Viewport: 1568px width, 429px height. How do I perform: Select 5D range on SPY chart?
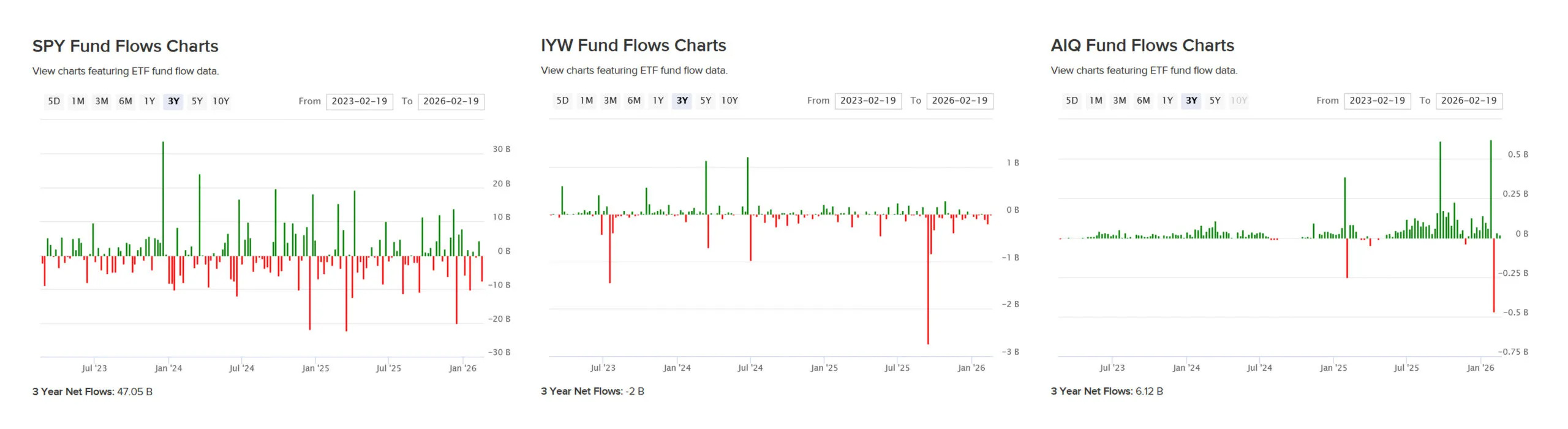[x=54, y=101]
